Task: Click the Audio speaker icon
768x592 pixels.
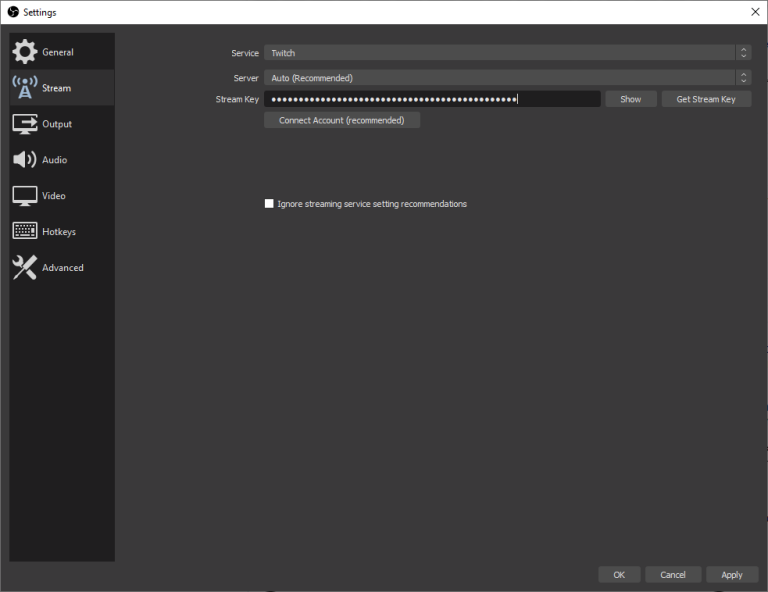Action: [24, 160]
